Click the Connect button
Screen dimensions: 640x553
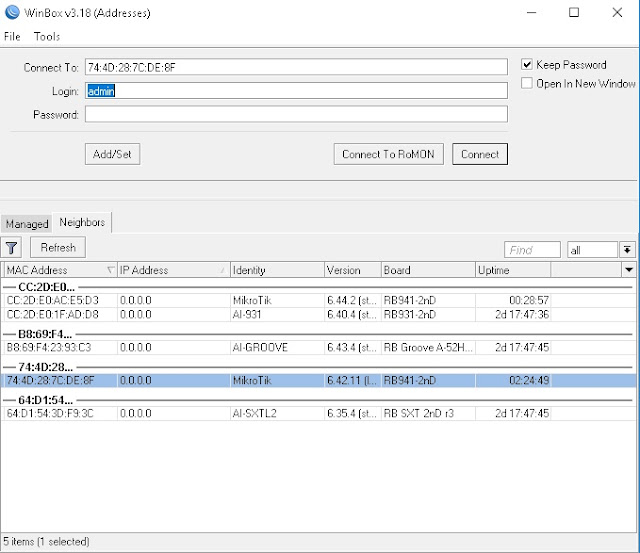pyautogui.click(x=480, y=154)
